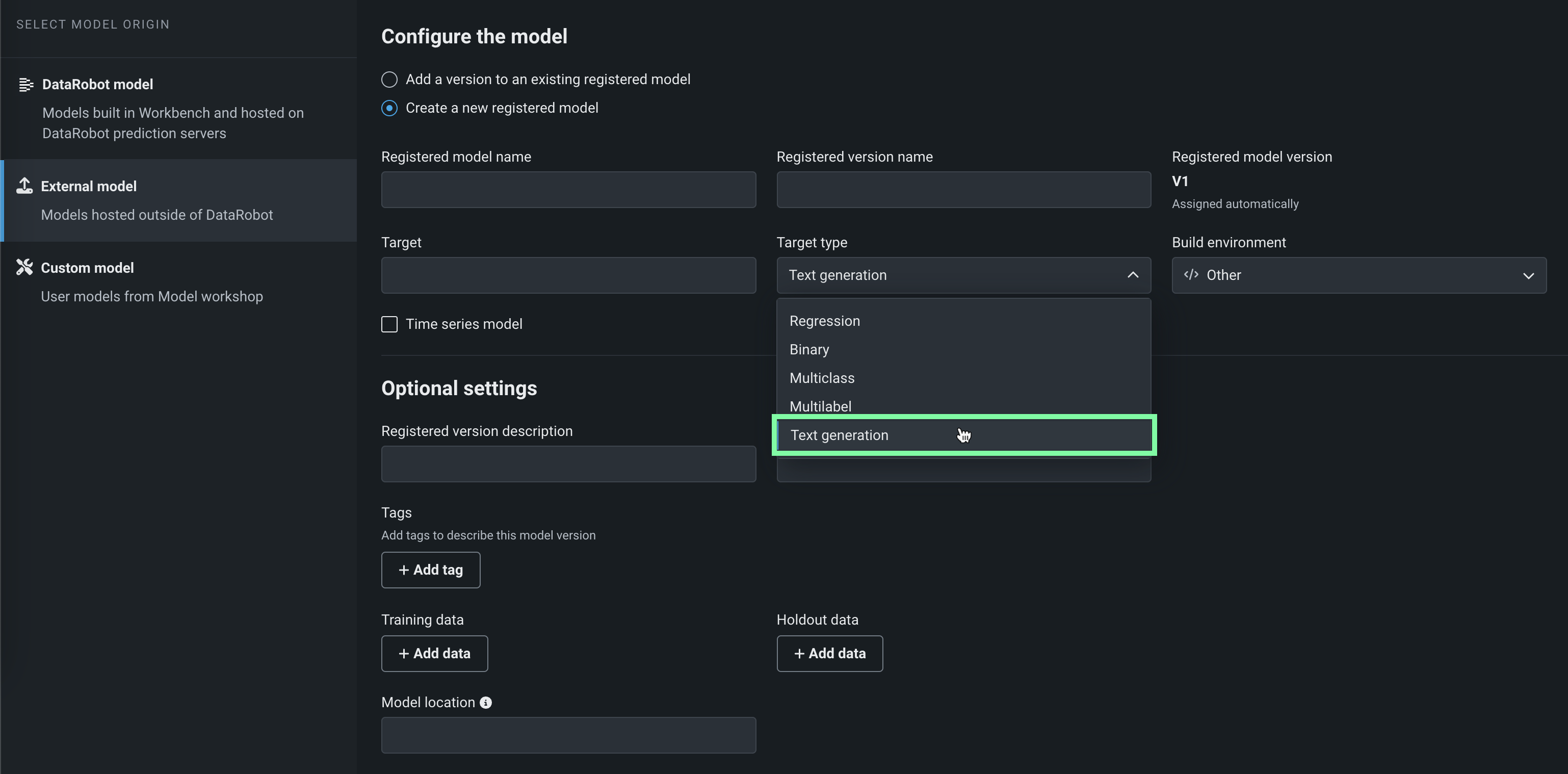This screenshot has height=774, width=1568.
Task: Collapse the Target type chevron arrow
Action: point(1132,275)
